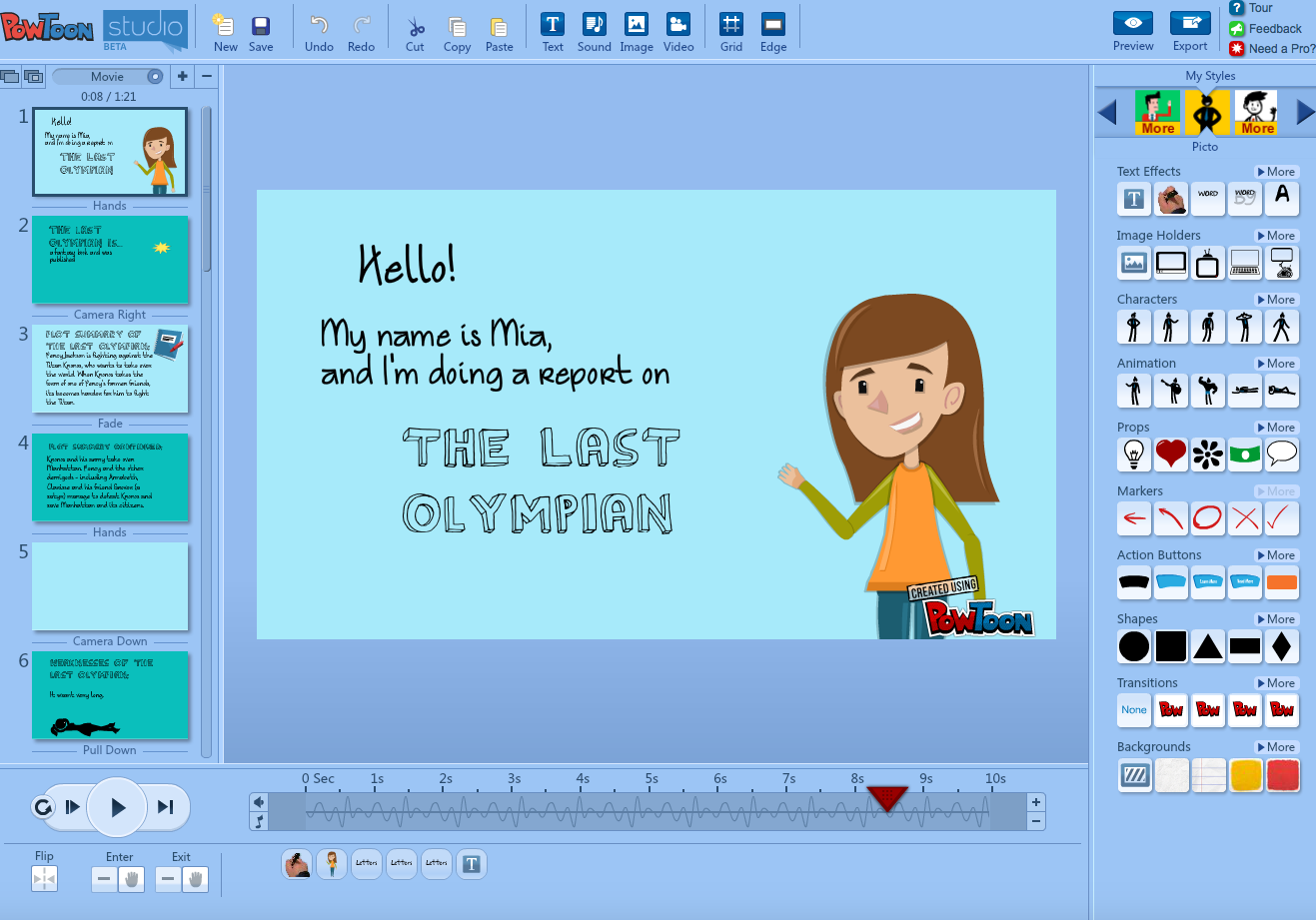Add the light bulb prop
This screenshot has width=1316, height=920.
click(1134, 456)
